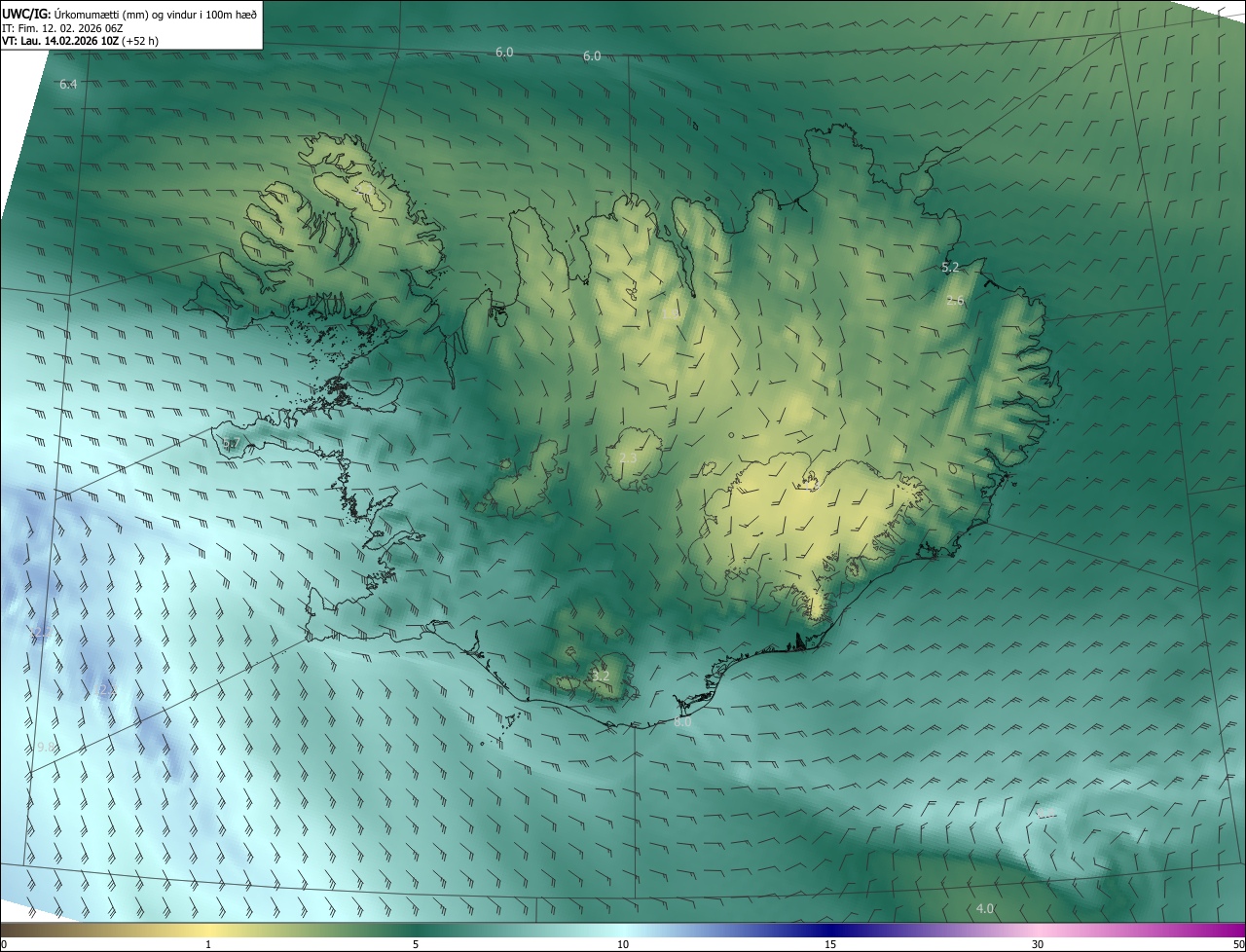
Task: Click the 5 tick on the color scale
Action: 416,945
